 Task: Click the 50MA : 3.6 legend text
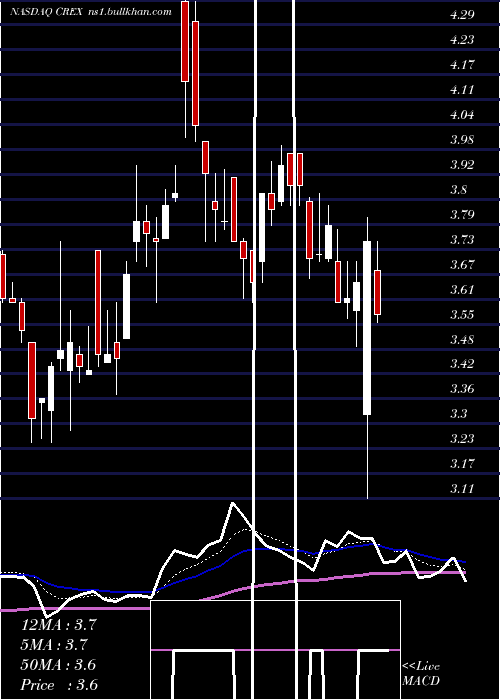coord(58,665)
